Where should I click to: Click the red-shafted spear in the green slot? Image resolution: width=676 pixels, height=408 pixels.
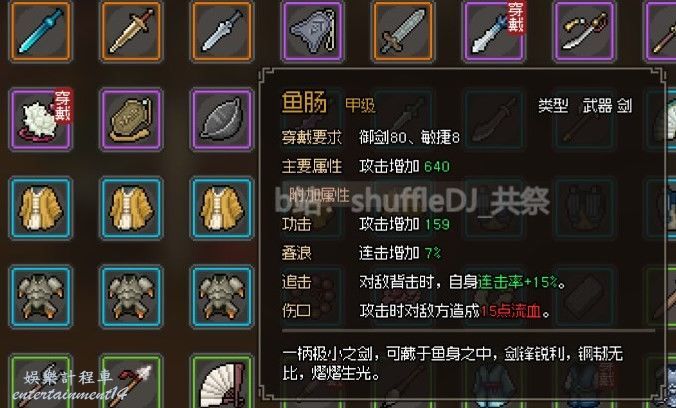coord(131,381)
